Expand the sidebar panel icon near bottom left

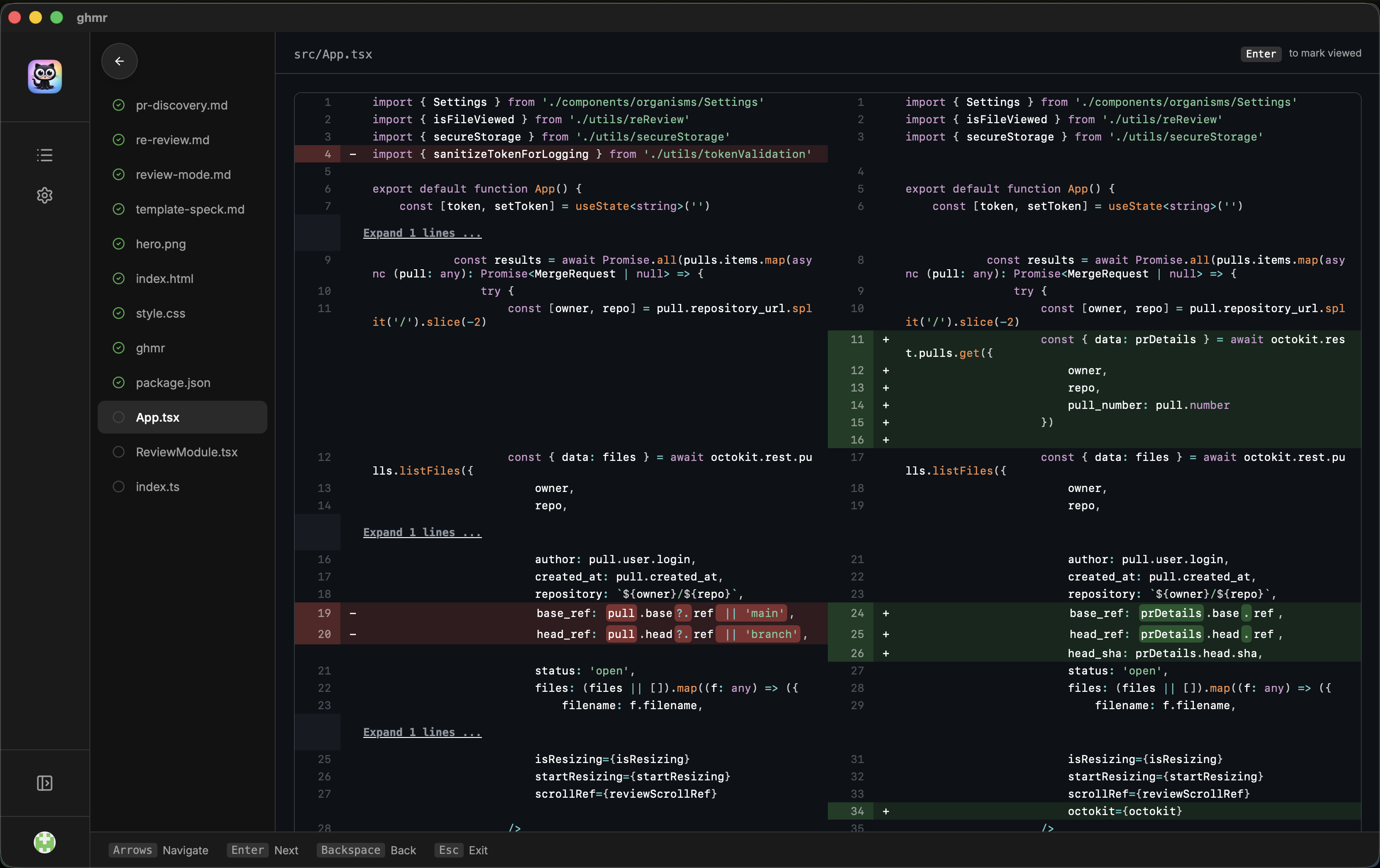(45, 783)
